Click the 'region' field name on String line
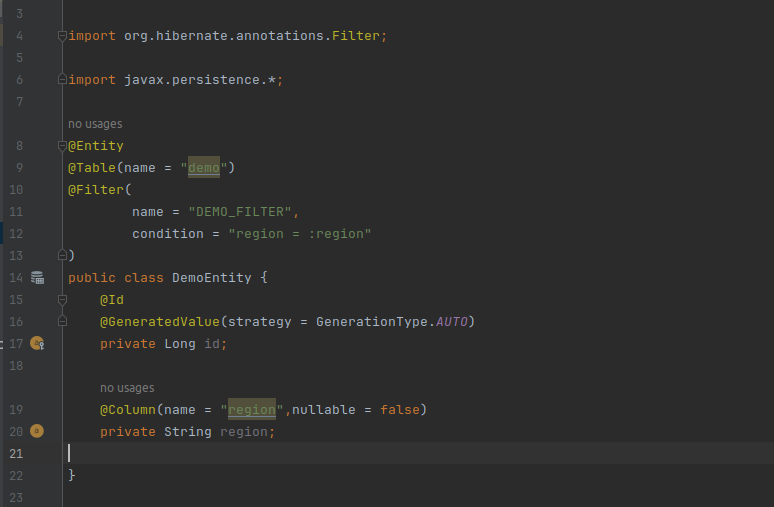Image resolution: width=774 pixels, height=507 pixels. click(x=244, y=431)
